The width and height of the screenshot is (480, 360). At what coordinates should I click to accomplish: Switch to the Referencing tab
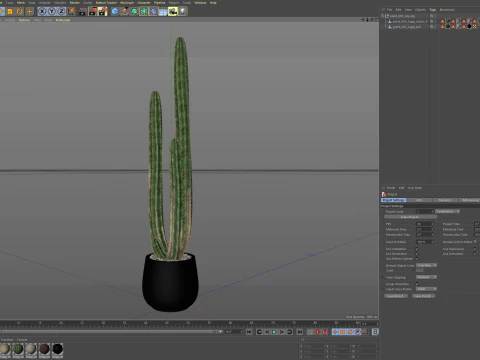[x=470, y=200]
